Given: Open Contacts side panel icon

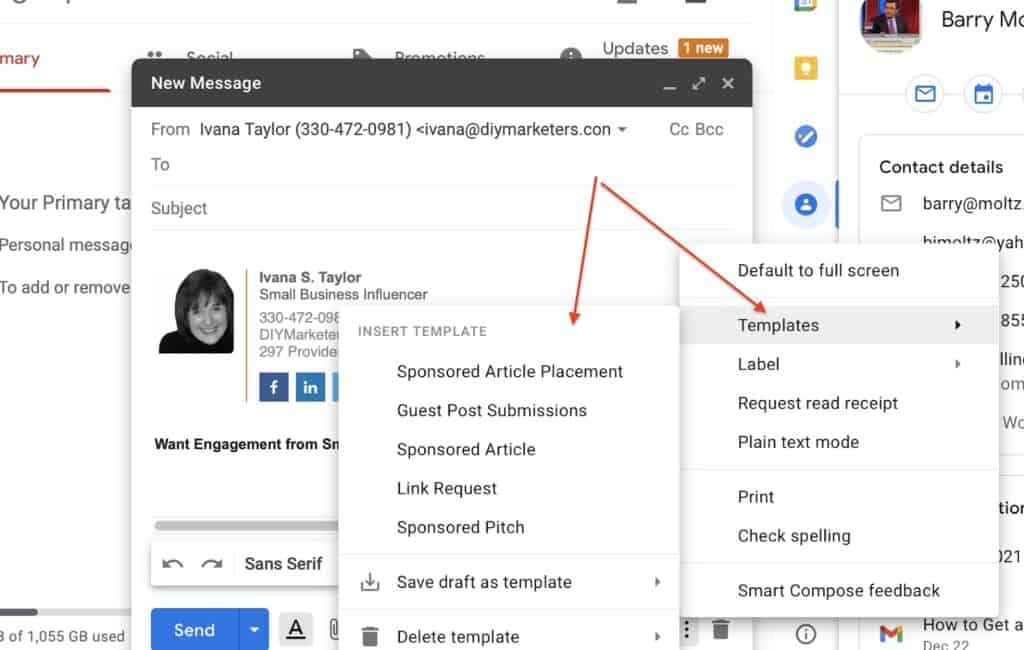Looking at the screenshot, I should pos(805,204).
